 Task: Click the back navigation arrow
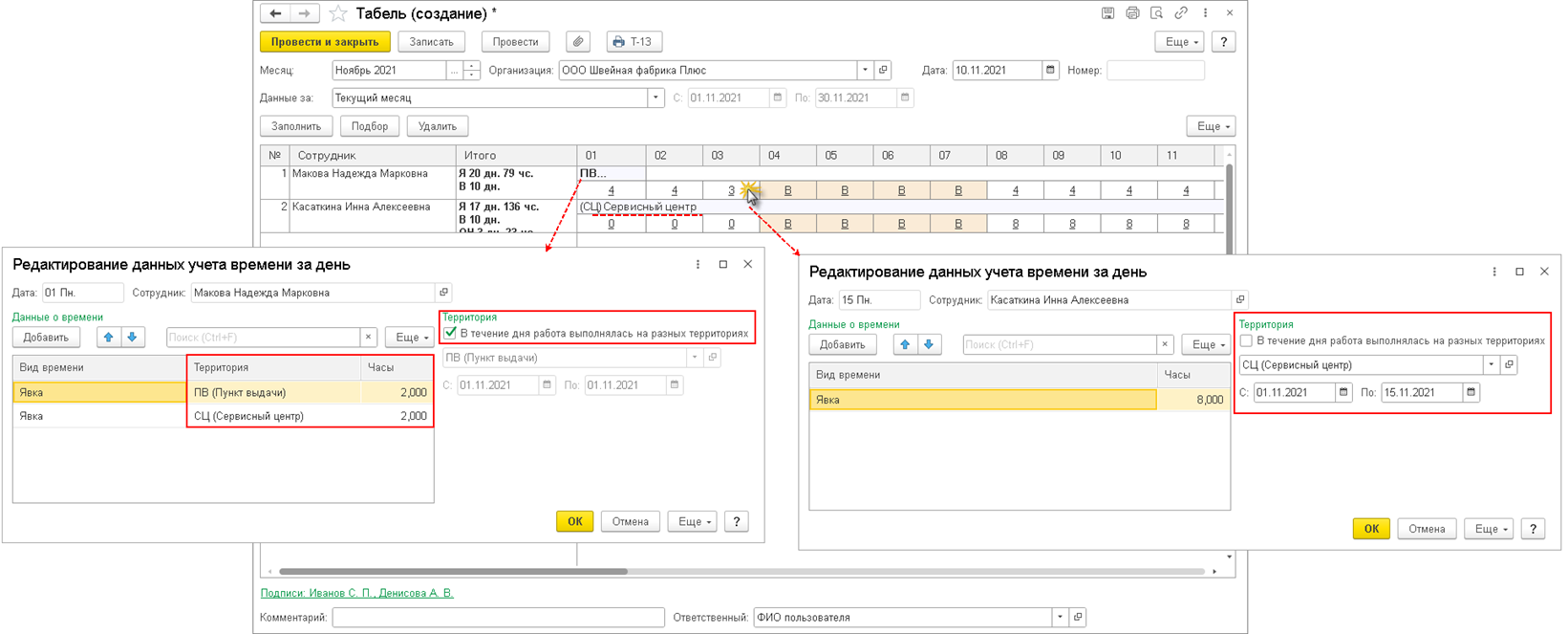tap(275, 13)
